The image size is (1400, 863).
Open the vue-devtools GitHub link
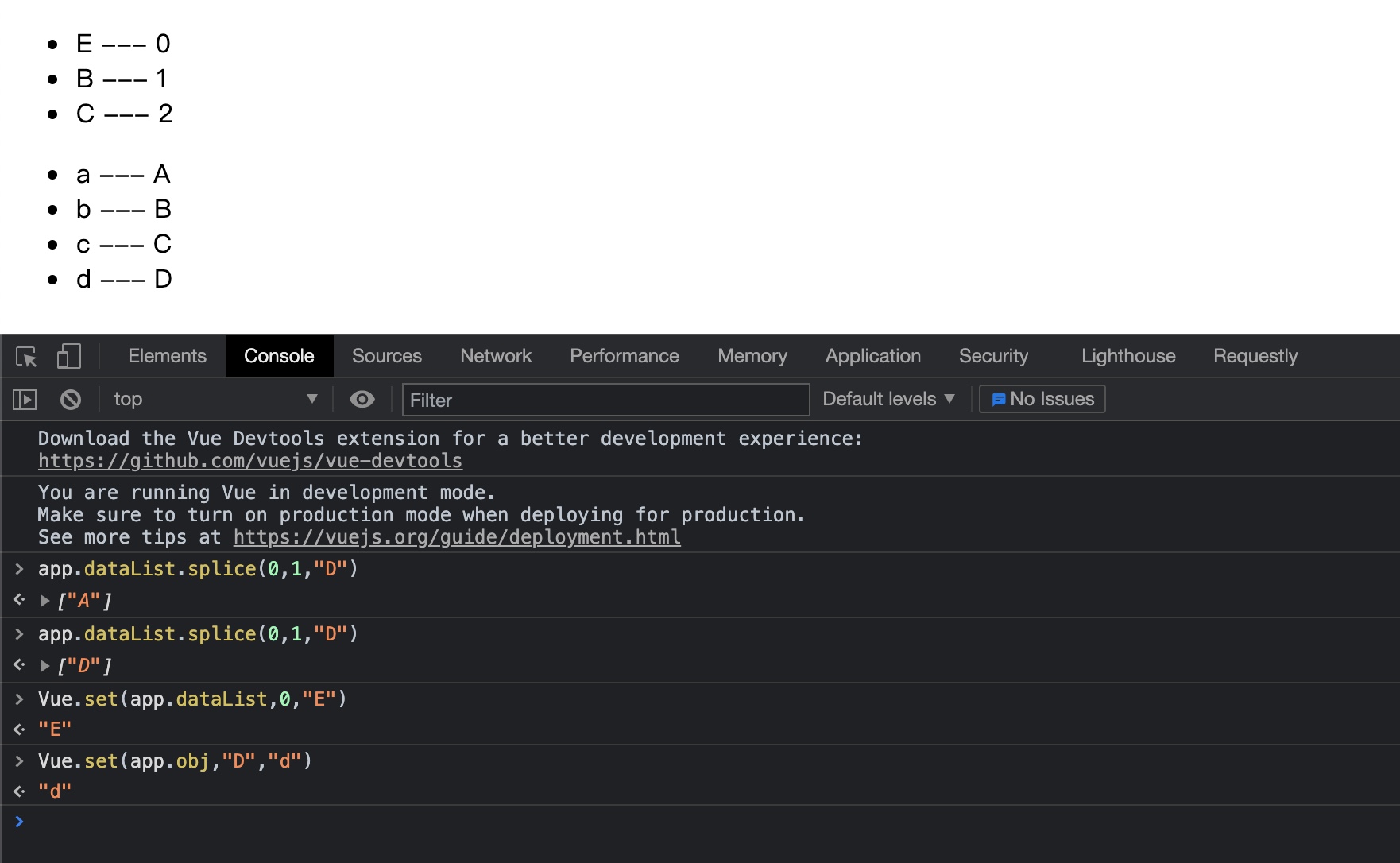[250, 462]
